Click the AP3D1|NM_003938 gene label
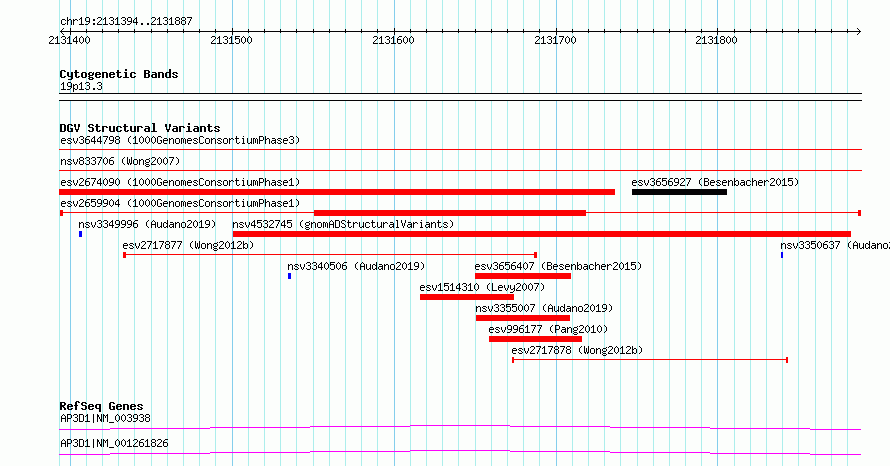The height and width of the screenshot is (466, 890). (x=106, y=418)
